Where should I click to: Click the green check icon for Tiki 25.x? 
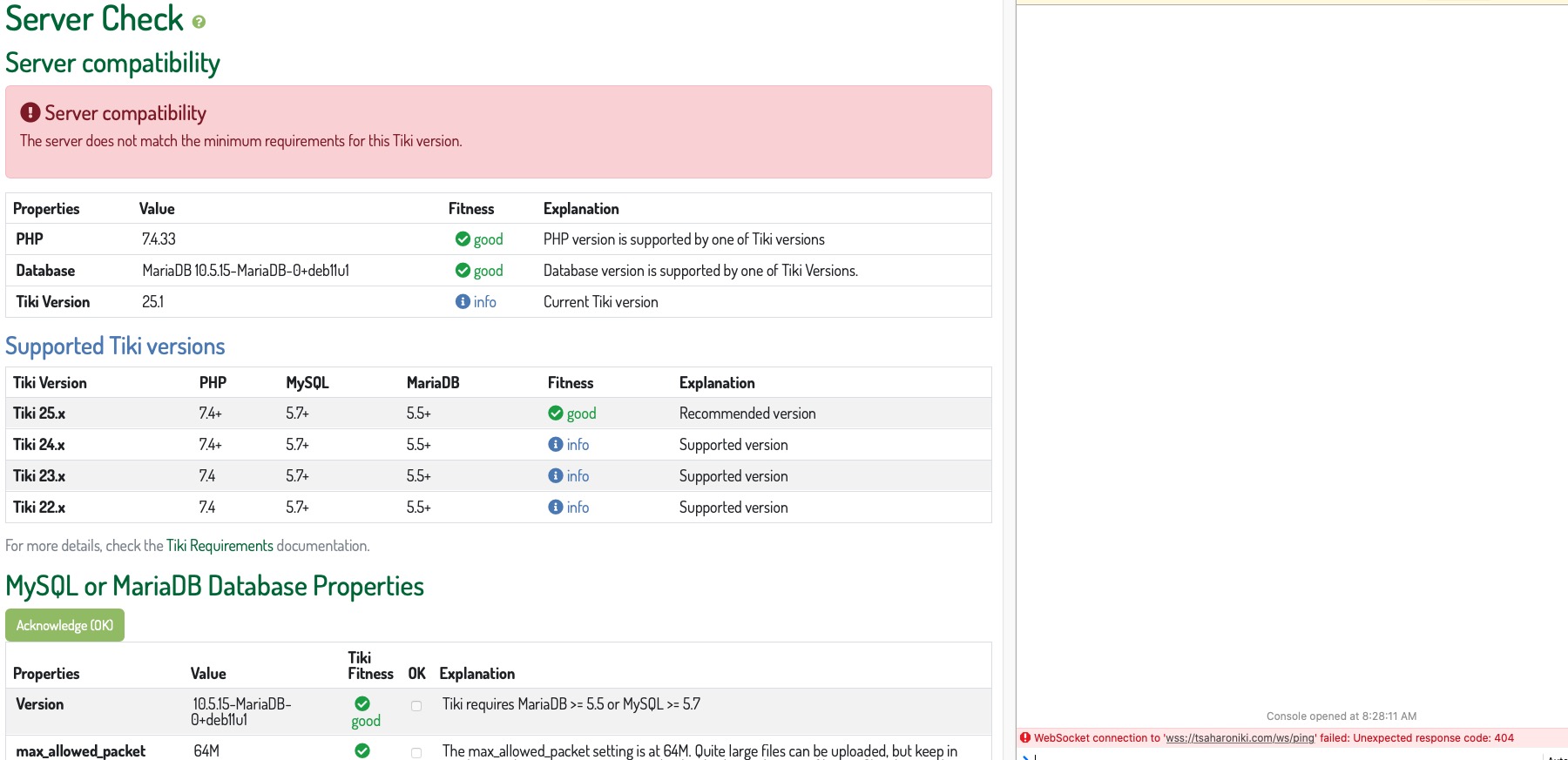point(555,413)
